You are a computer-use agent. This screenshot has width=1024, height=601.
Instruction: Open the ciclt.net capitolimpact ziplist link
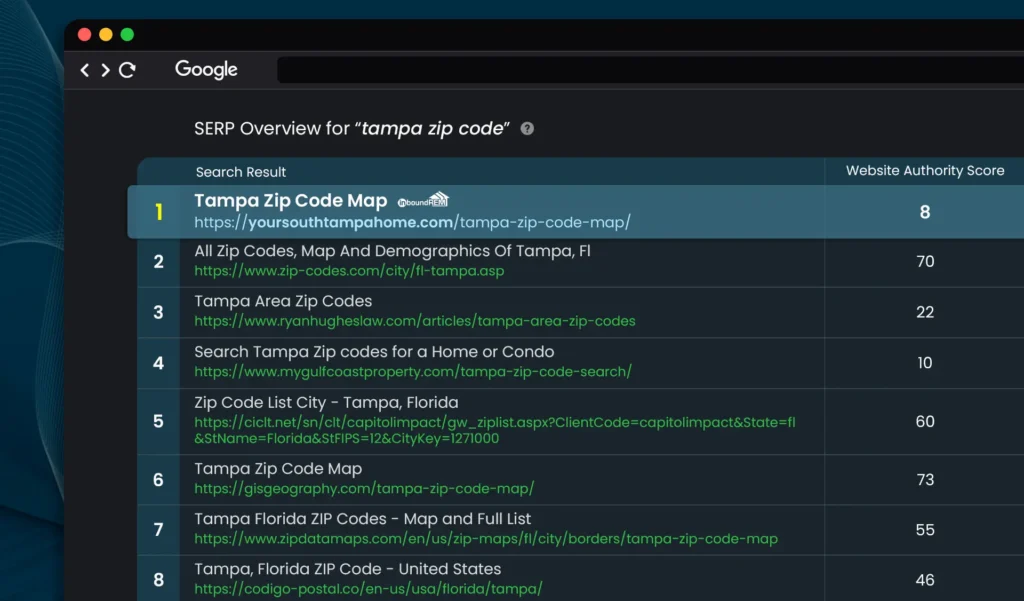(x=494, y=430)
